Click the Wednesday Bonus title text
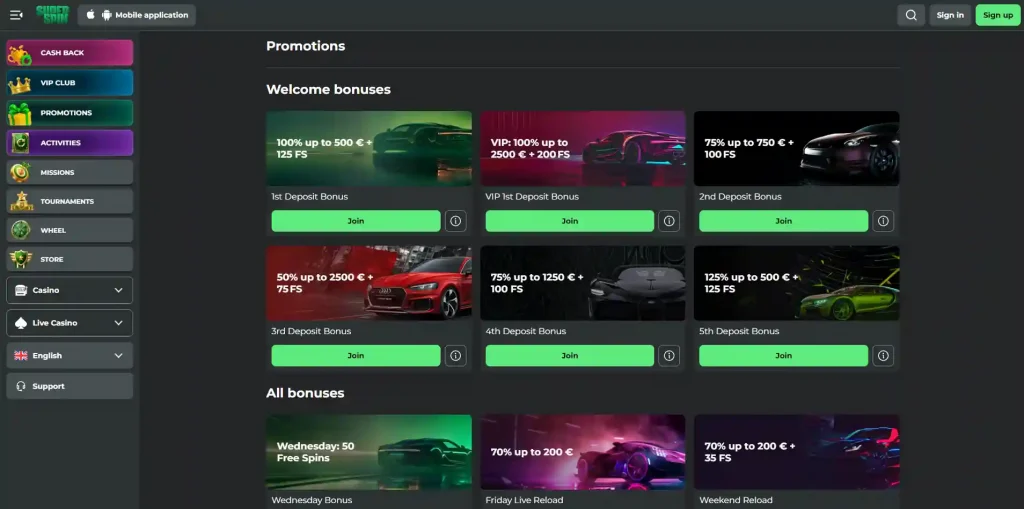Image resolution: width=1024 pixels, height=509 pixels. 312,500
